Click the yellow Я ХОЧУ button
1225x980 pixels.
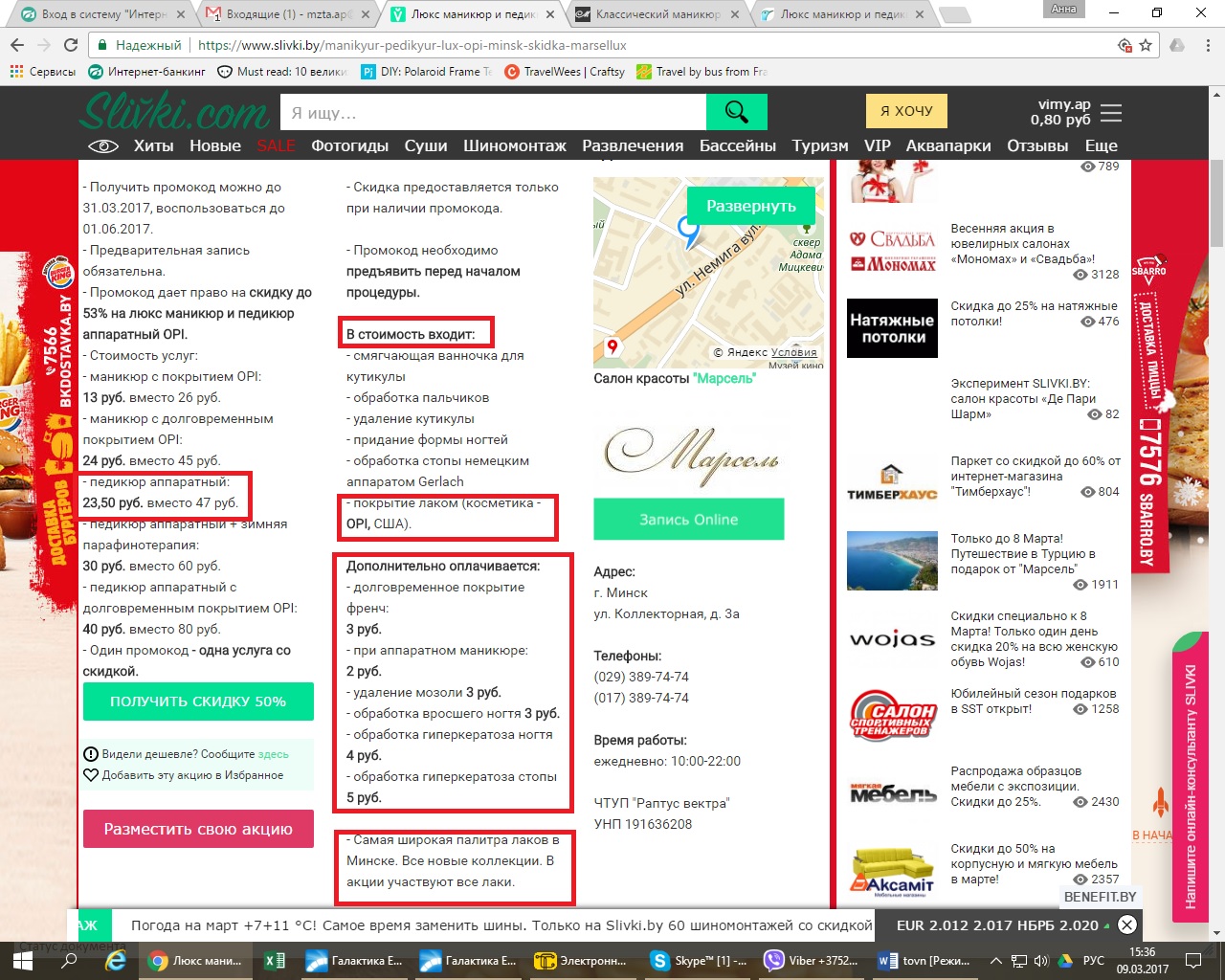click(x=905, y=111)
